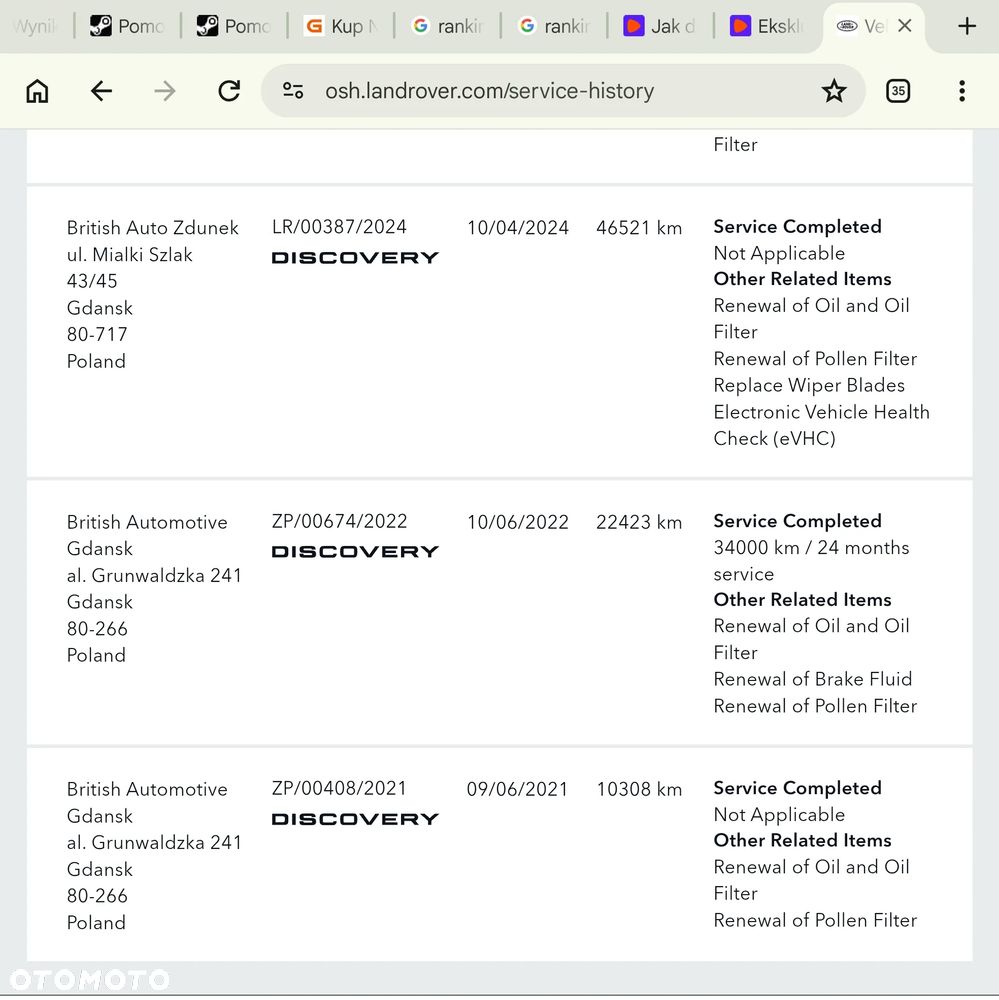The width and height of the screenshot is (999, 1000).
Task: Click Electronic Vehicle Health Check item
Action: coord(821,425)
